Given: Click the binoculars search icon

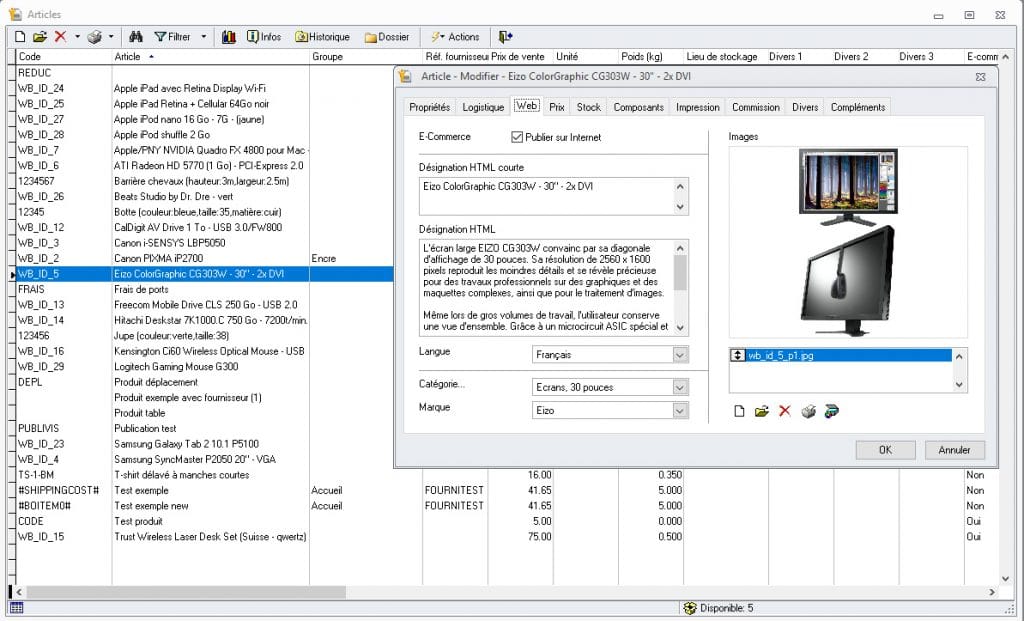Looking at the screenshot, I should [136, 37].
